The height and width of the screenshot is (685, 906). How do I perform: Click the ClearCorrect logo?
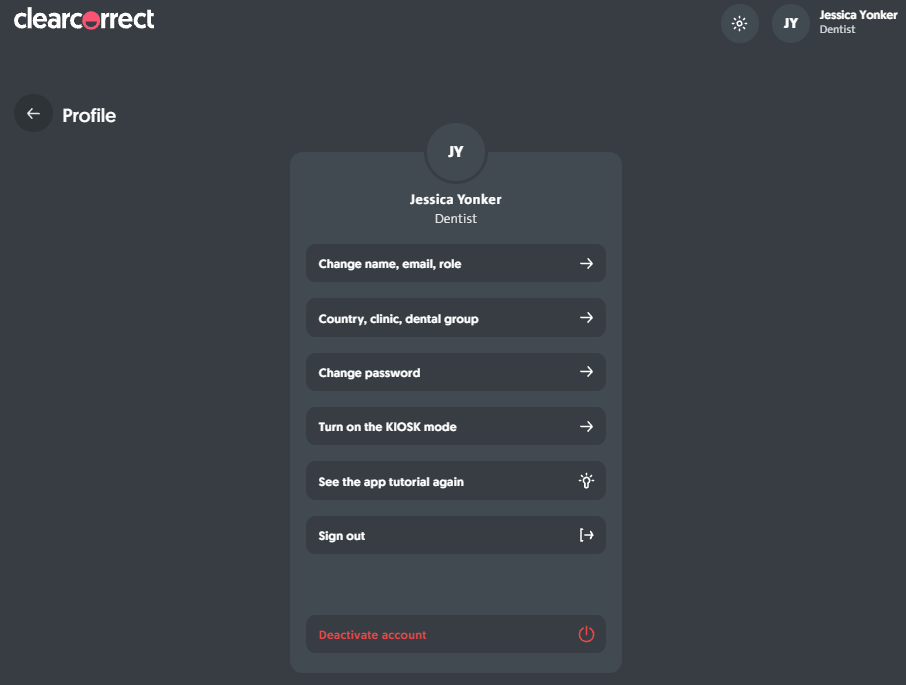pos(84,19)
